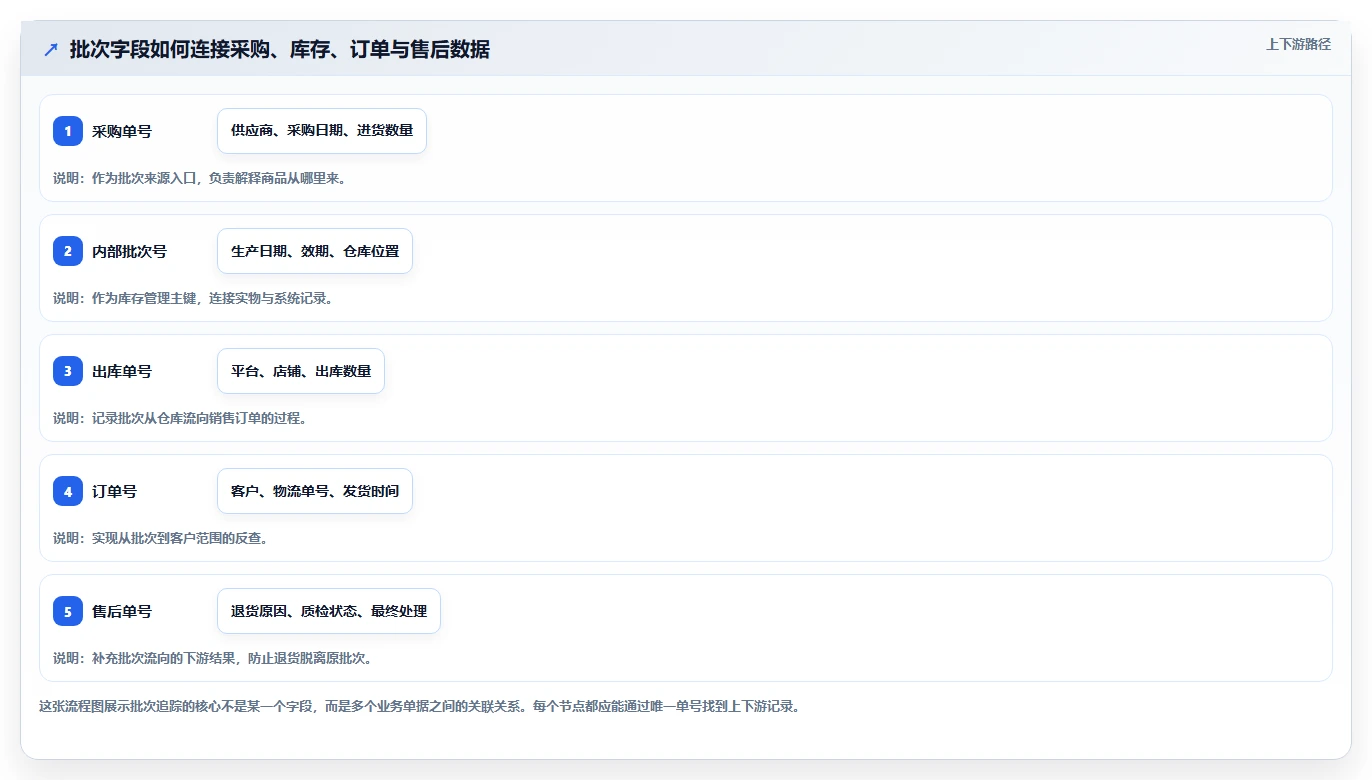
Task: Click the 内部批次号 node label
Action: pyautogui.click(x=129, y=251)
